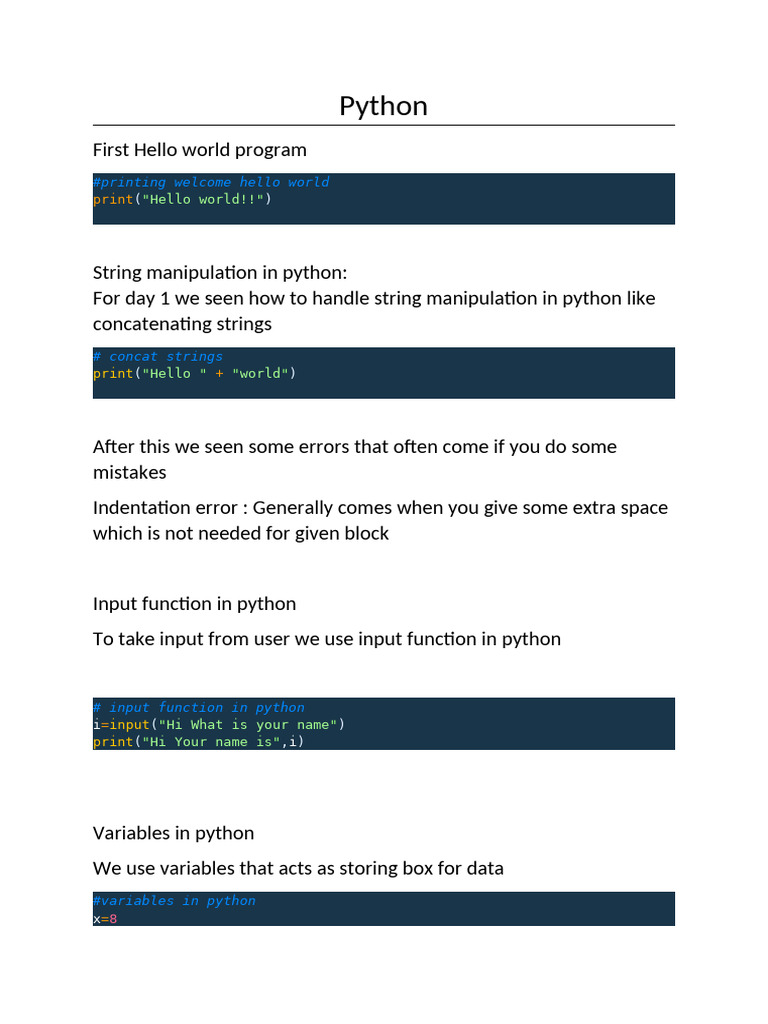The width and height of the screenshot is (768, 1024).
Task: Click the "# input function in python" comment
Action: pyautogui.click(x=199, y=707)
